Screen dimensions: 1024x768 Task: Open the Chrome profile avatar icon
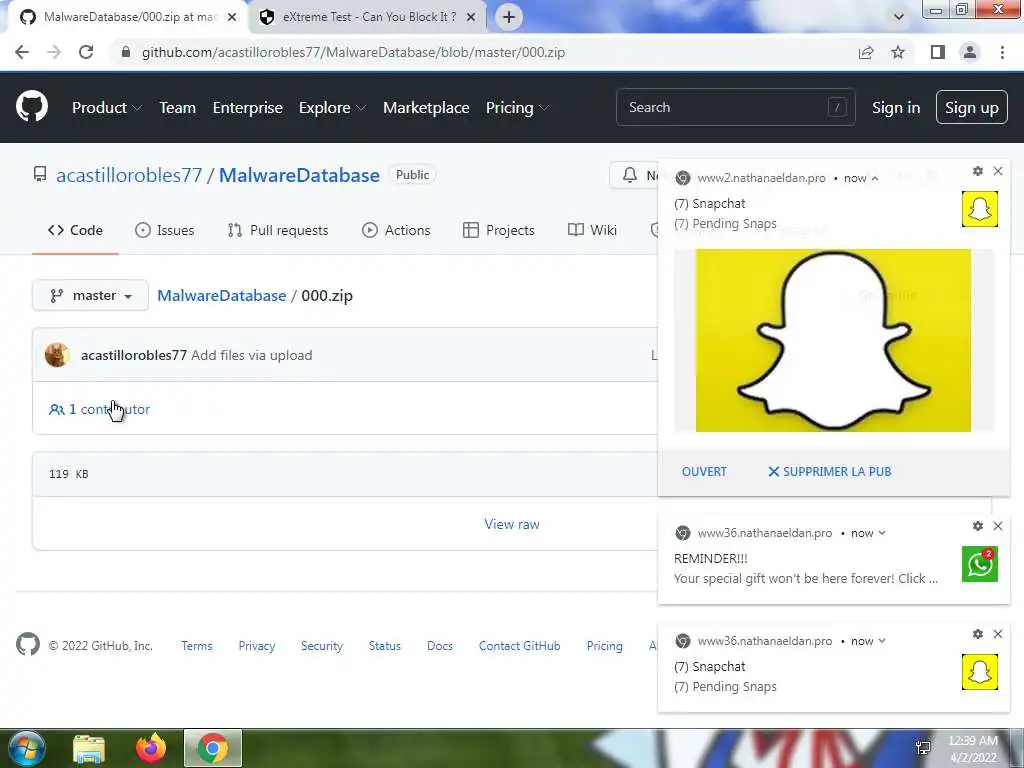click(970, 52)
